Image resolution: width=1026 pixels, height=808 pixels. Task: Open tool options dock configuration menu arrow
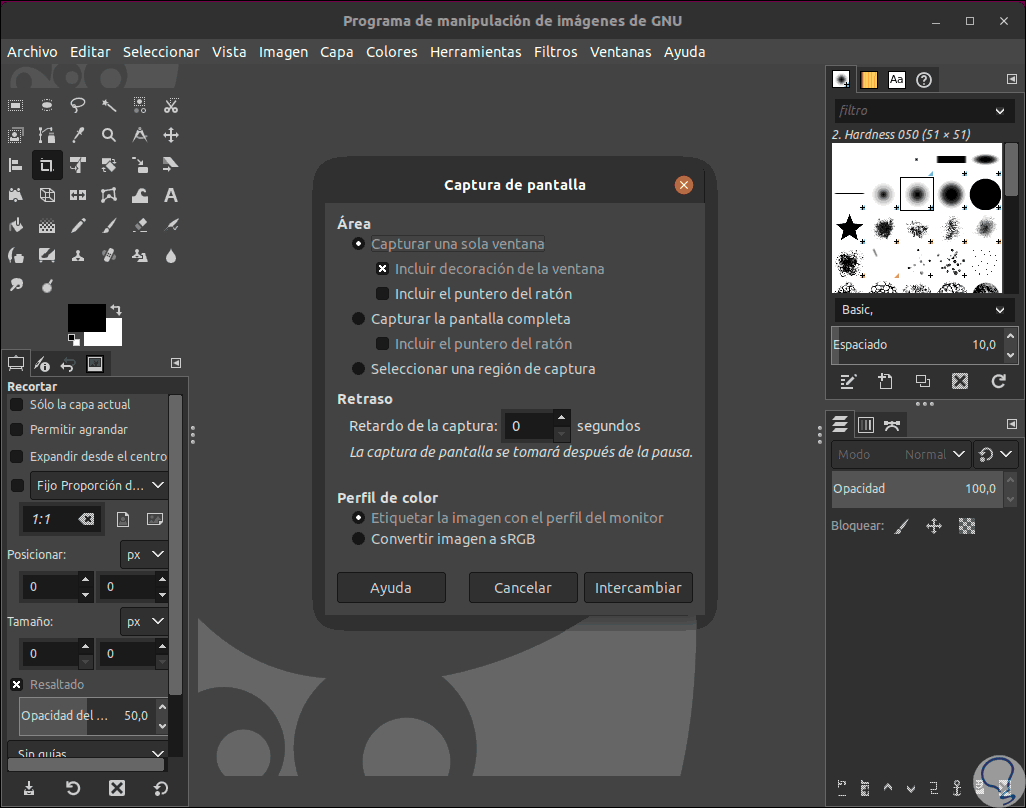click(176, 363)
